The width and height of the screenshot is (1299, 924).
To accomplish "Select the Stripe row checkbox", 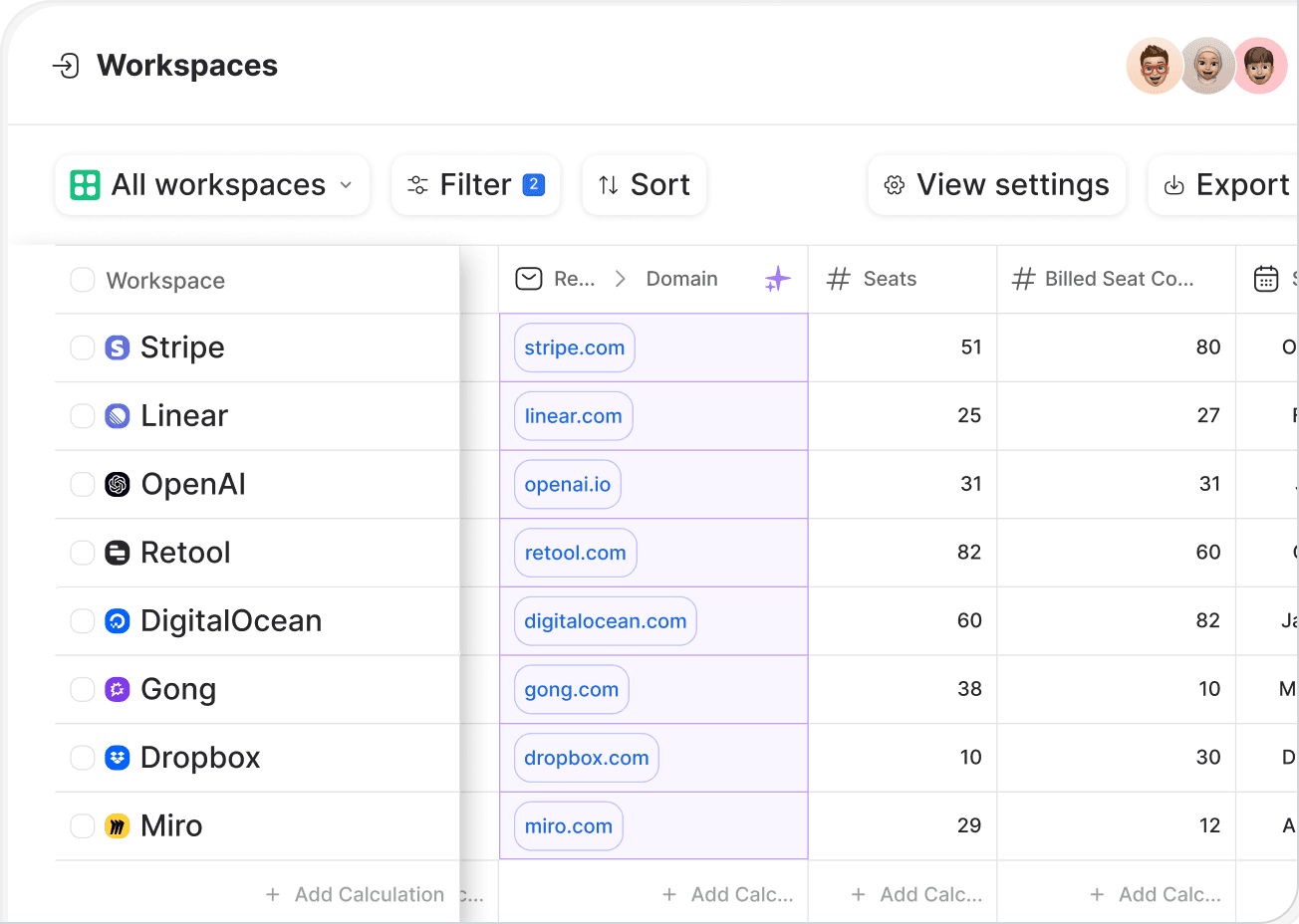I will 83,347.
